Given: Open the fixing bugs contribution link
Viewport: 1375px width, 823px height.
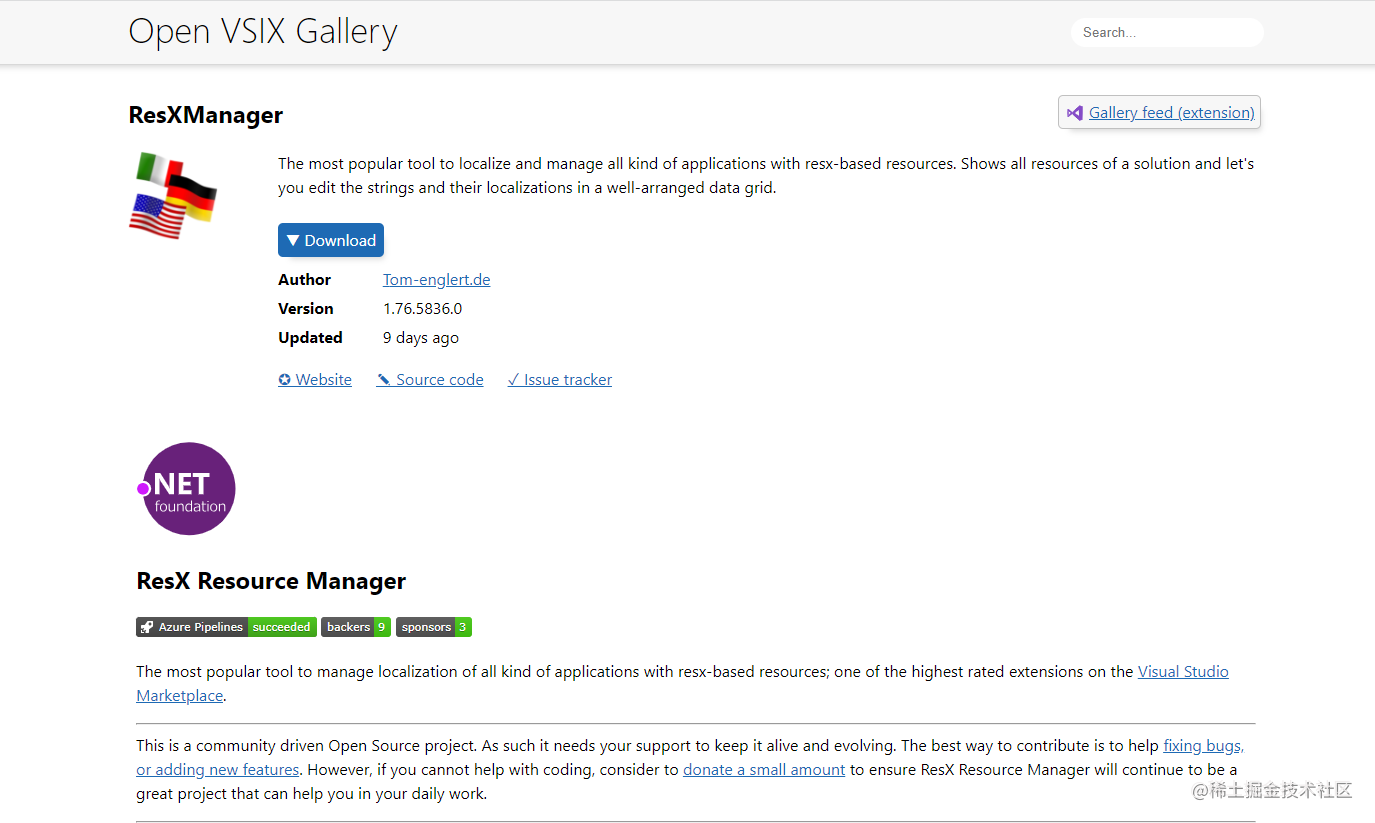Looking at the screenshot, I should click(1202, 745).
